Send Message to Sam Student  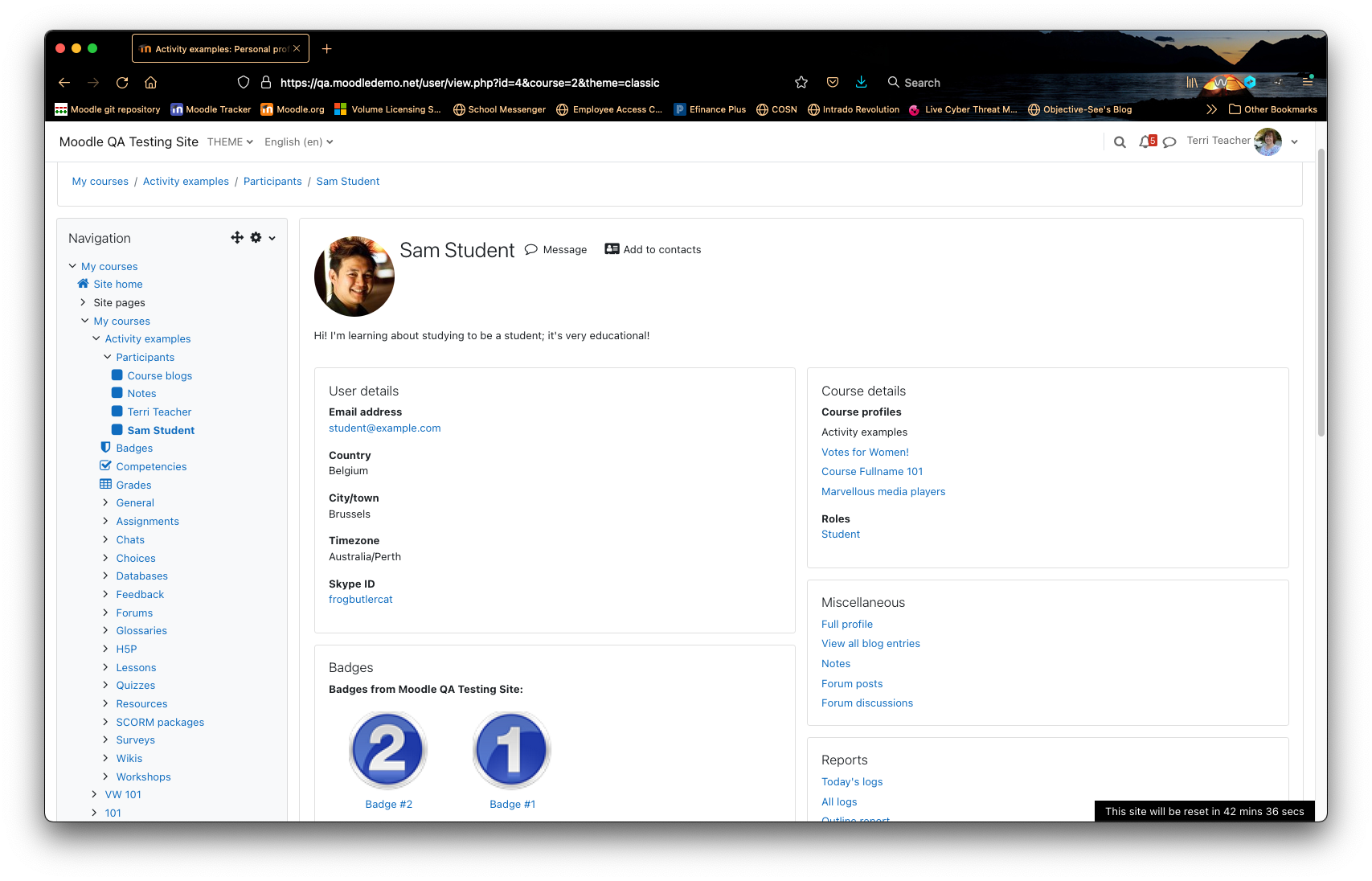pos(556,250)
